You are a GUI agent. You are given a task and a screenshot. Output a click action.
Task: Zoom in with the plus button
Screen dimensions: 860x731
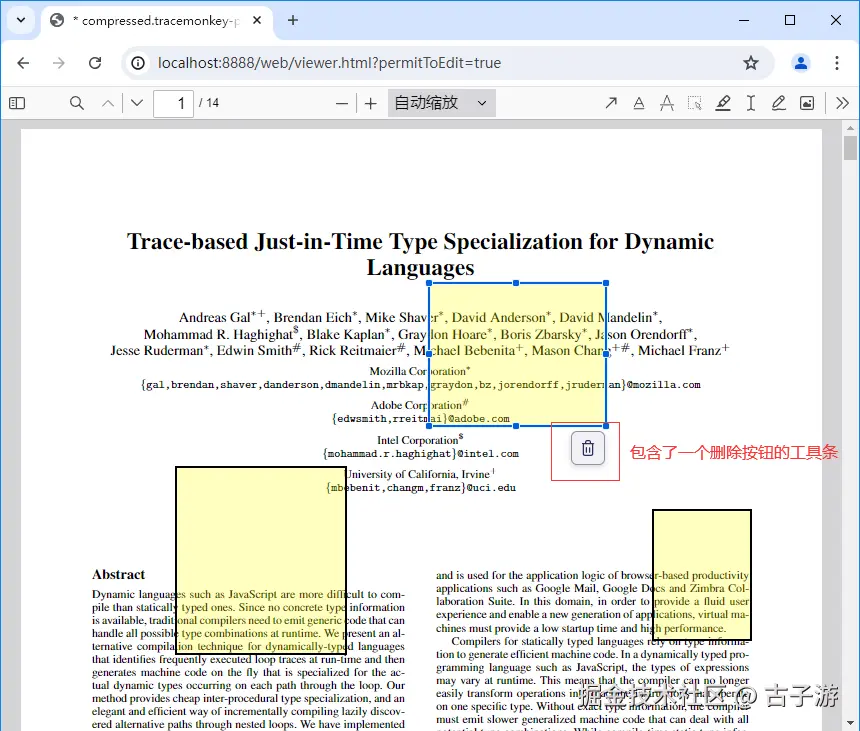tap(371, 103)
